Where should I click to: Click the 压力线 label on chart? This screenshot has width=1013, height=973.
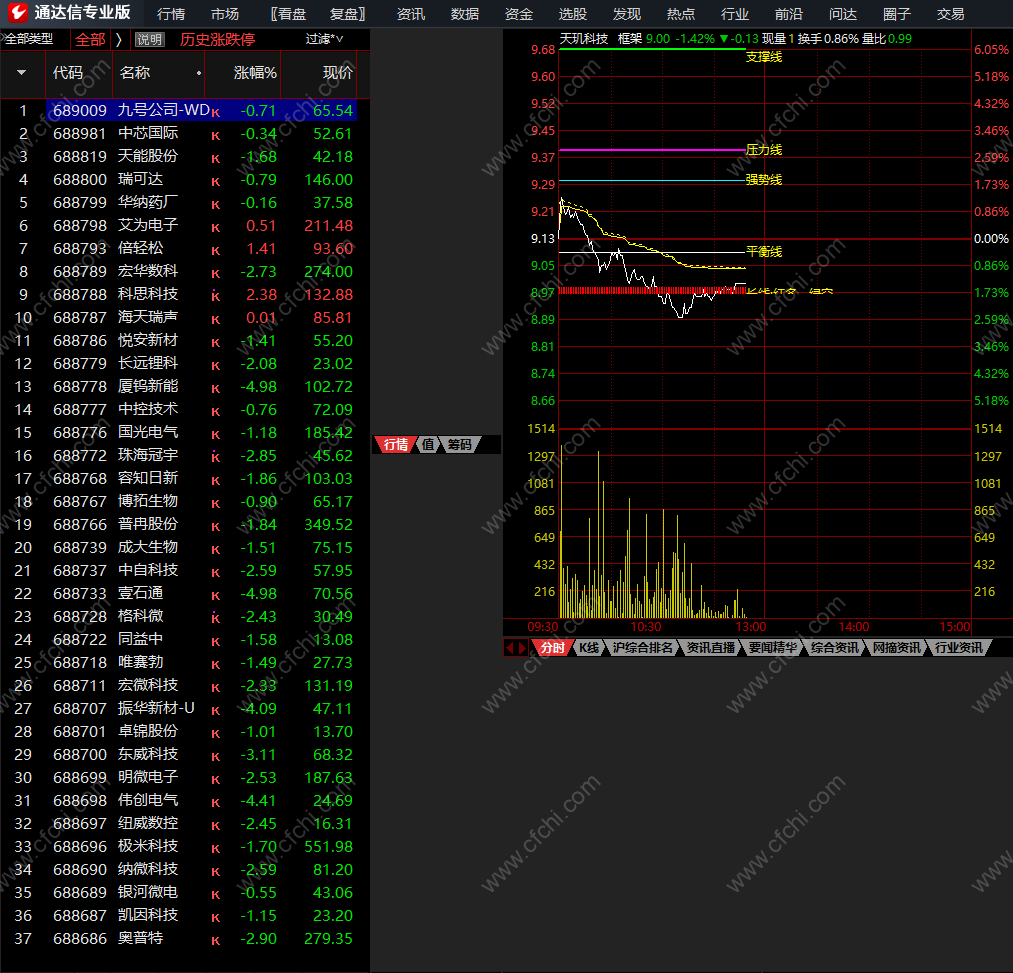click(764, 150)
